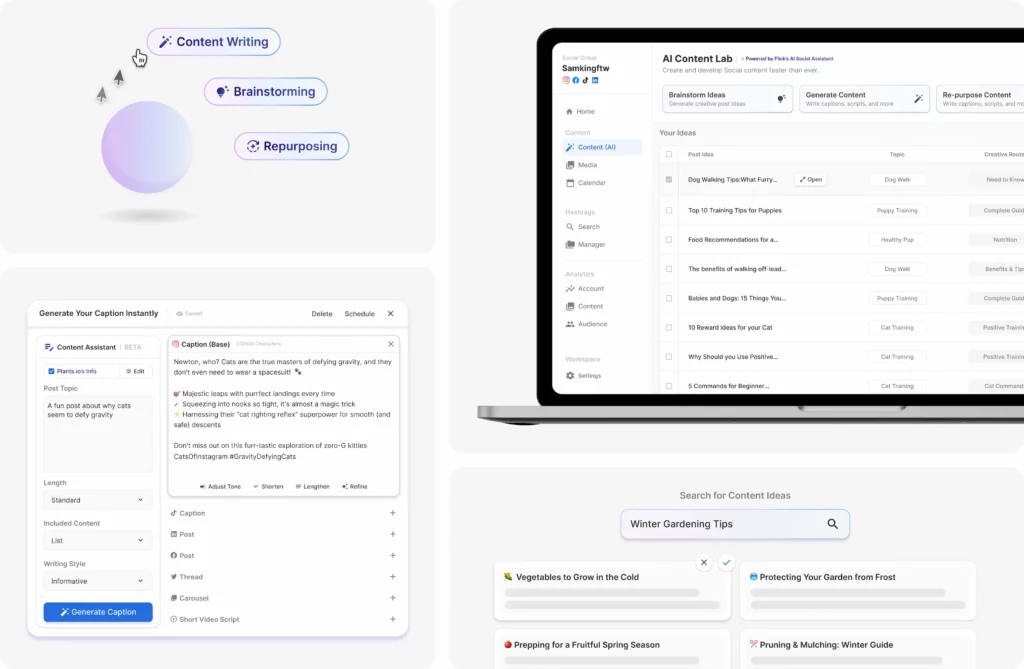Click Shorten below the caption text

pos(267,486)
